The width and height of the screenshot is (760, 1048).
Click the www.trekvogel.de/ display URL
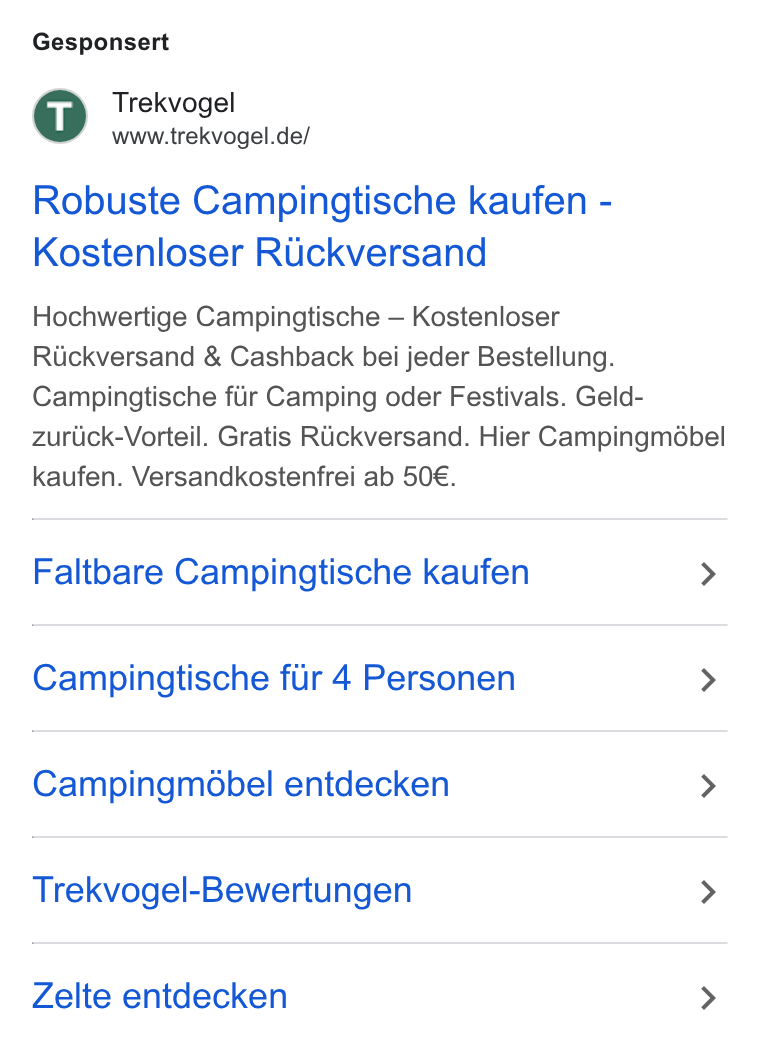click(x=211, y=136)
